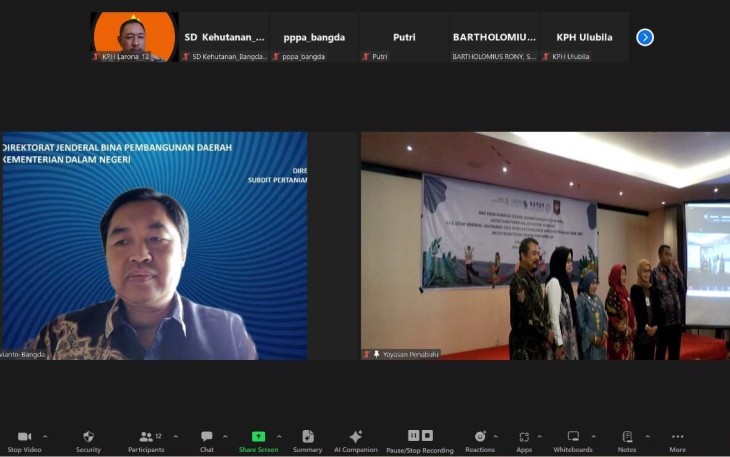This screenshot has width=730, height=457.
Task: Expand the Apps options caret
Action: [x=540, y=437]
